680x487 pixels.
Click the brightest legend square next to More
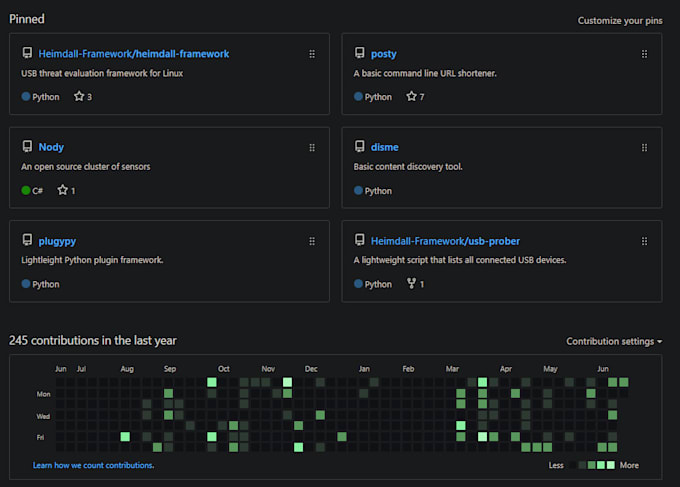(x=611, y=465)
